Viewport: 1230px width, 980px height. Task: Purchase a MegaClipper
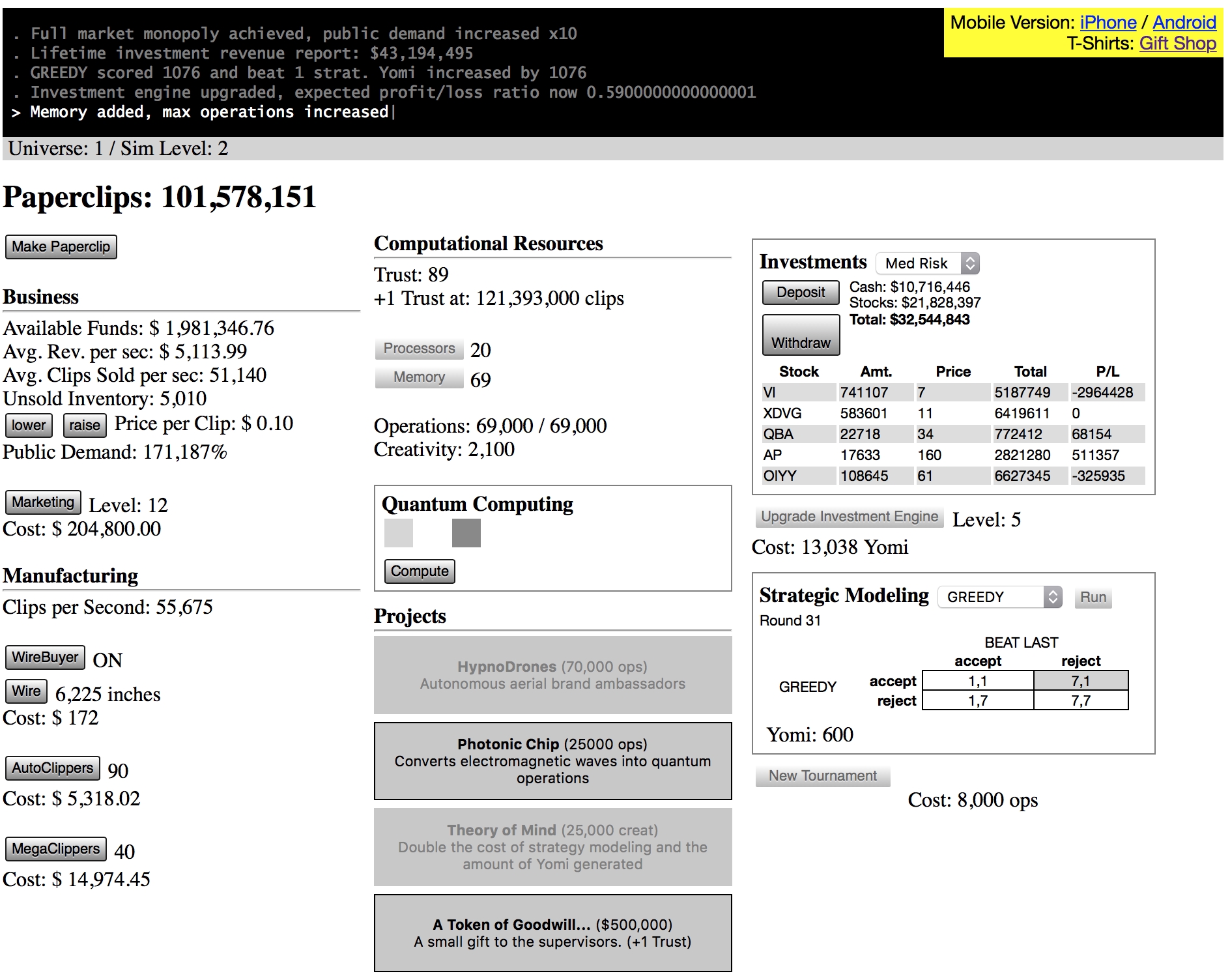[x=56, y=849]
